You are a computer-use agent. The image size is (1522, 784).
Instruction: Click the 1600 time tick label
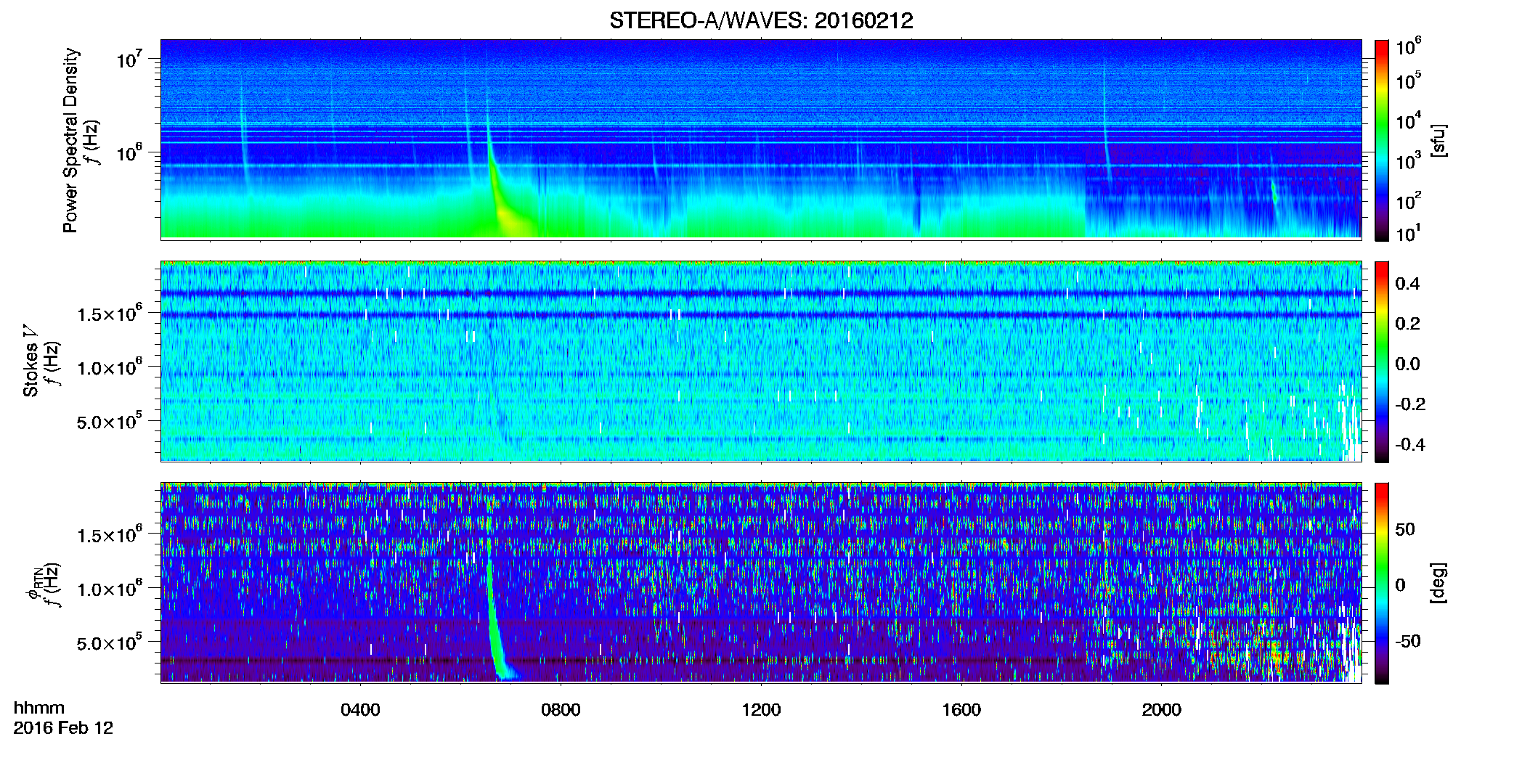(x=961, y=709)
